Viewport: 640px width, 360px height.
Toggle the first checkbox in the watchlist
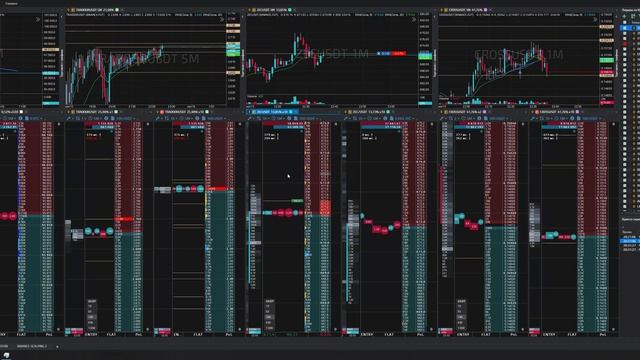tap(624, 22)
